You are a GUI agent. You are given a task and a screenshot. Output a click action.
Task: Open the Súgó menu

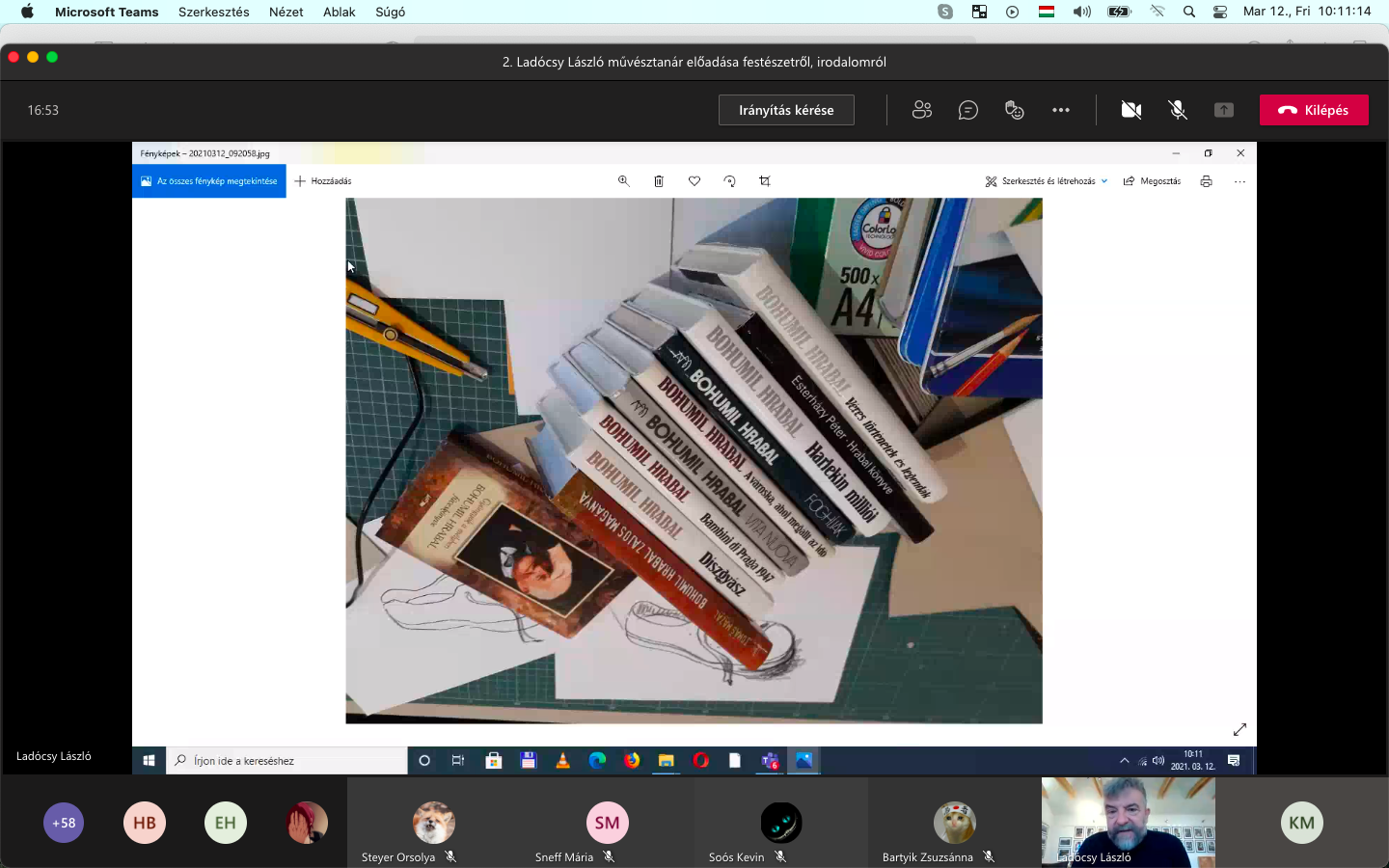tap(391, 12)
